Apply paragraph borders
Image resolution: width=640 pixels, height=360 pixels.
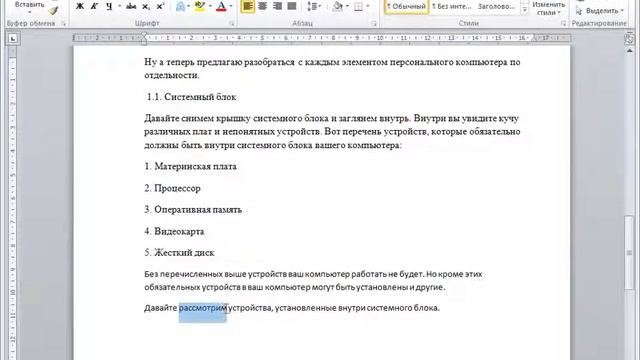coord(358,6)
